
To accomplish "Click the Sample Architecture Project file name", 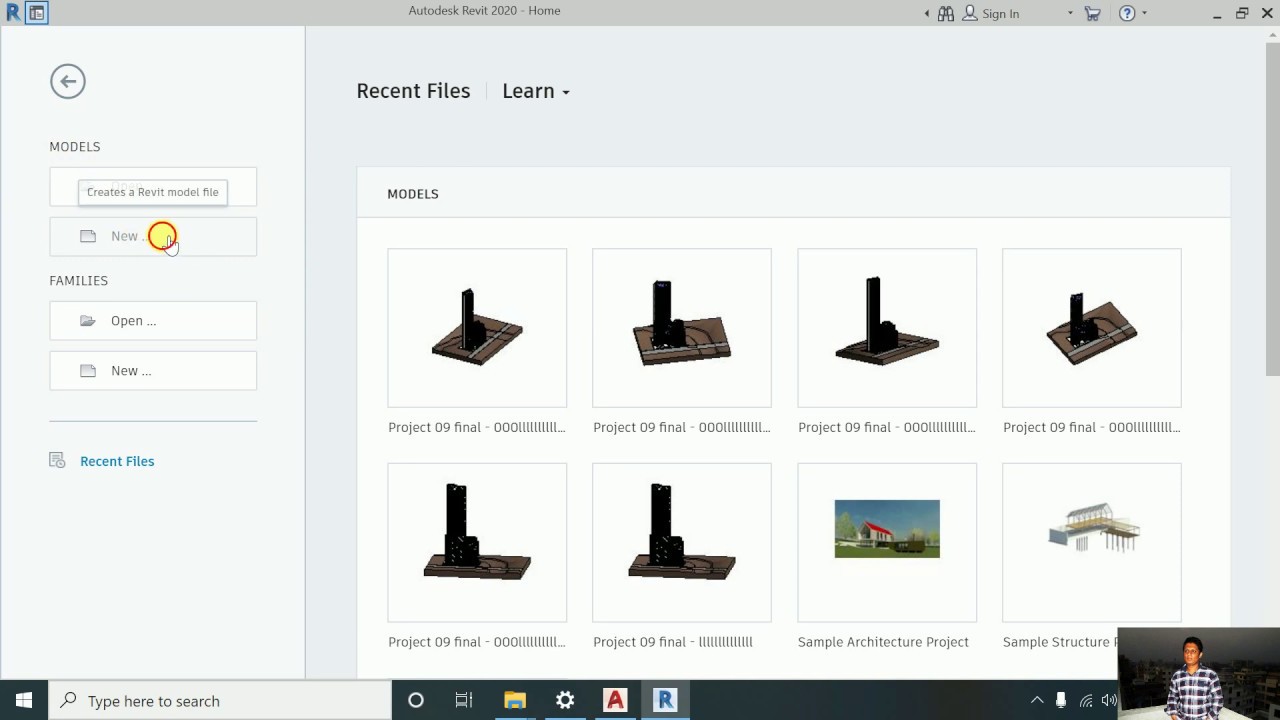I will coord(883,642).
